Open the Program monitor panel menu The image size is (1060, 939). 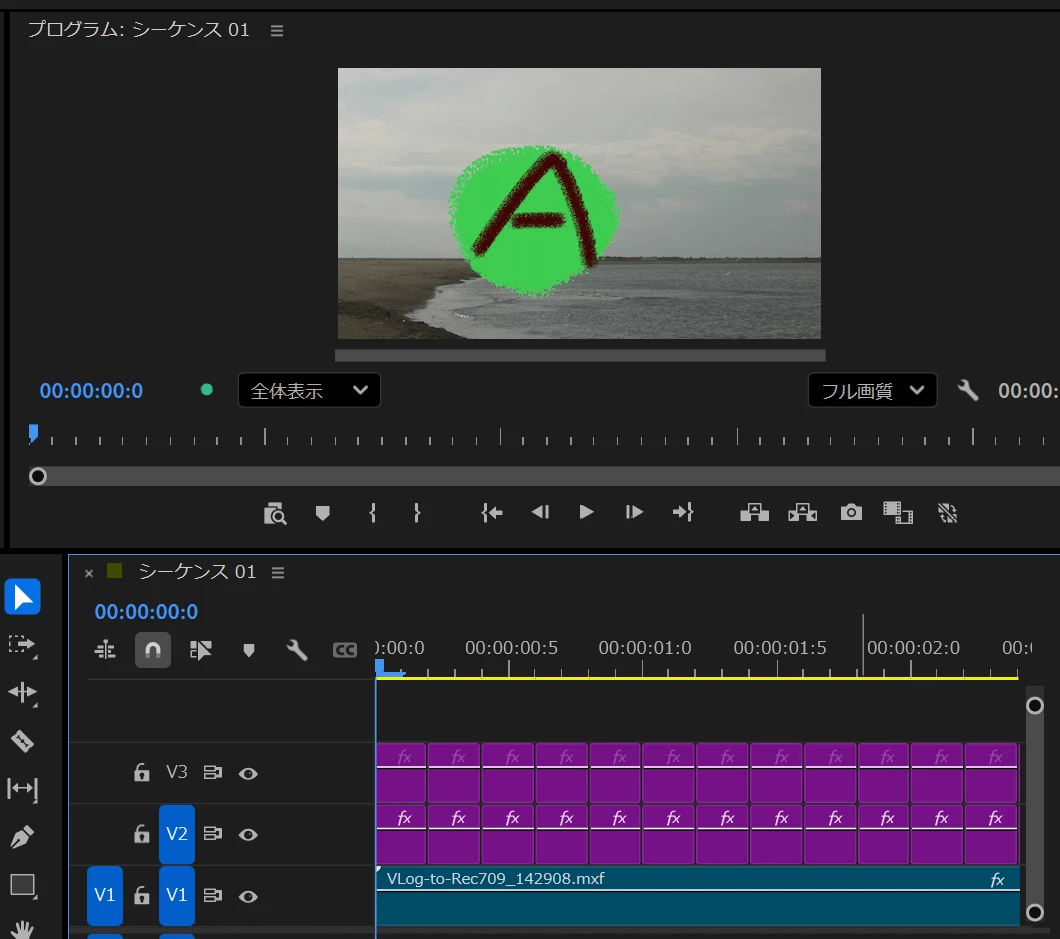(x=276, y=30)
